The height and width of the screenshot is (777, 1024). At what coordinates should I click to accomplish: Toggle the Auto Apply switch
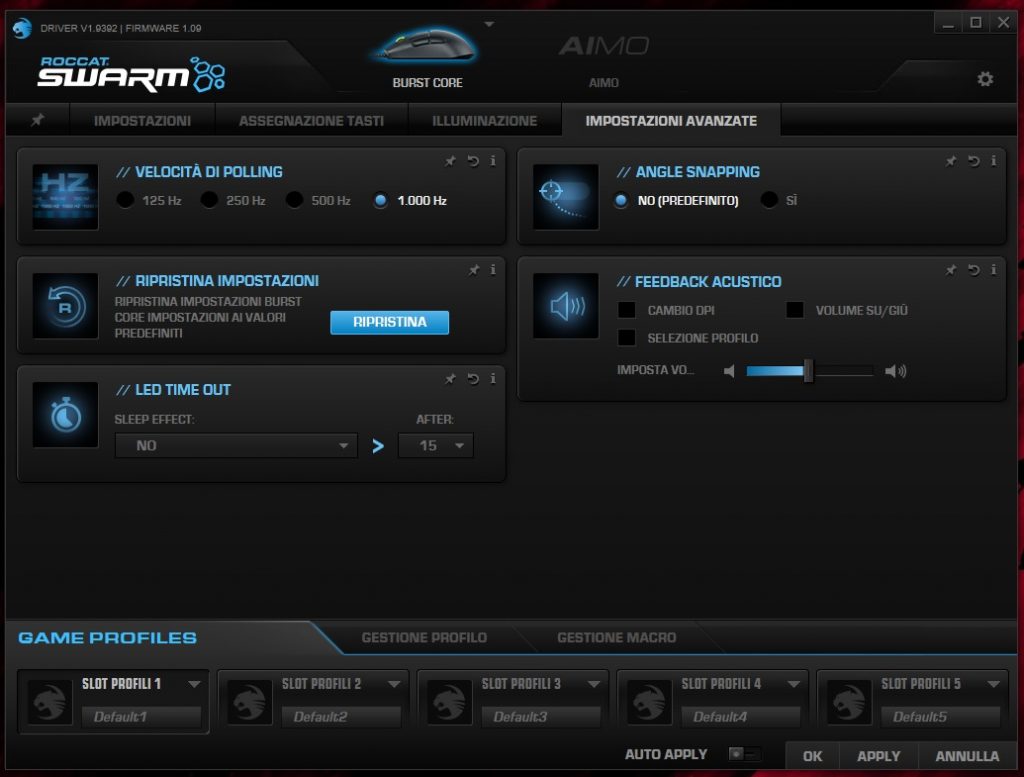click(744, 754)
